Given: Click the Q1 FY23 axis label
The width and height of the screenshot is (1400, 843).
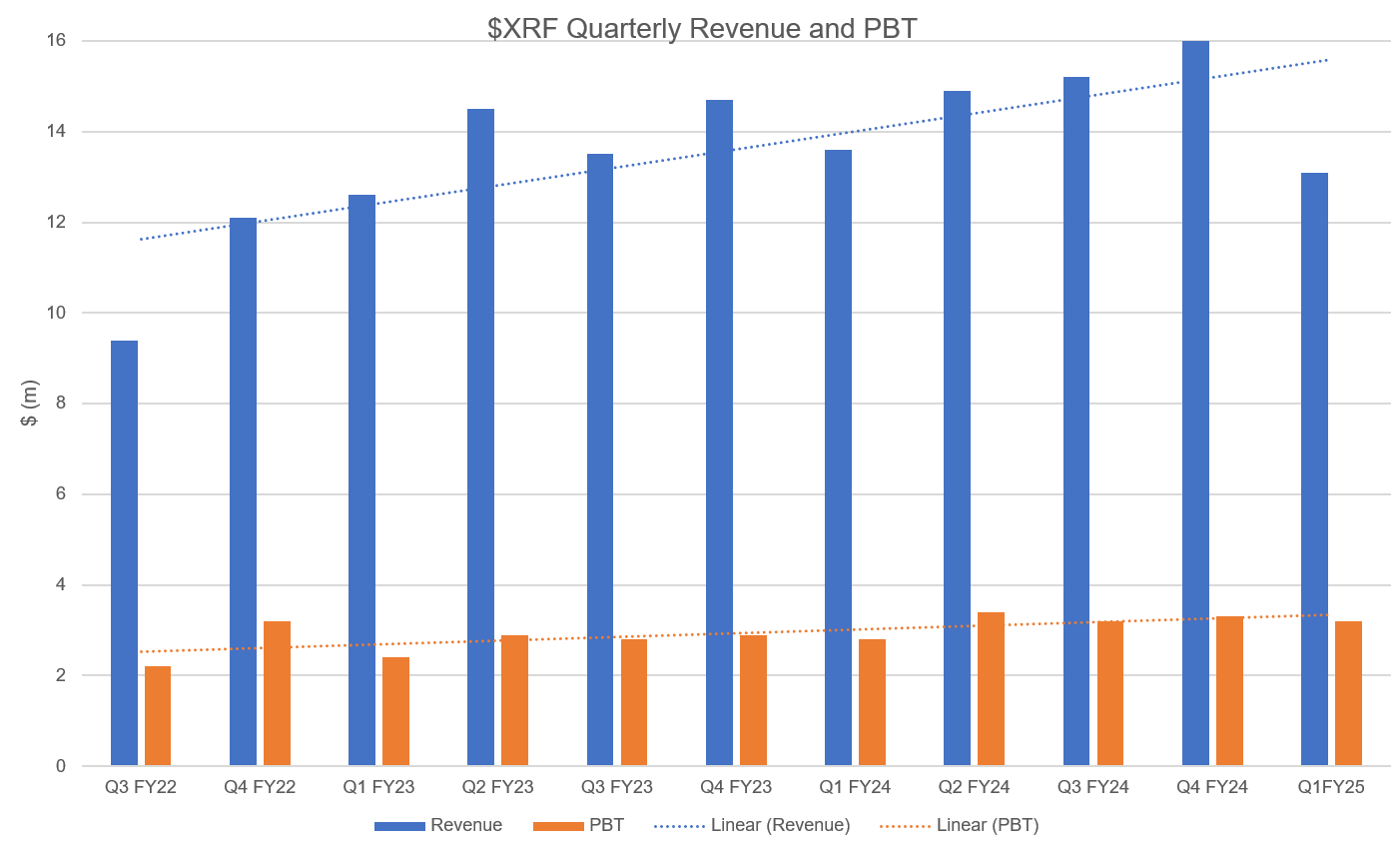Looking at the screenshot, I should coord(378,787).
